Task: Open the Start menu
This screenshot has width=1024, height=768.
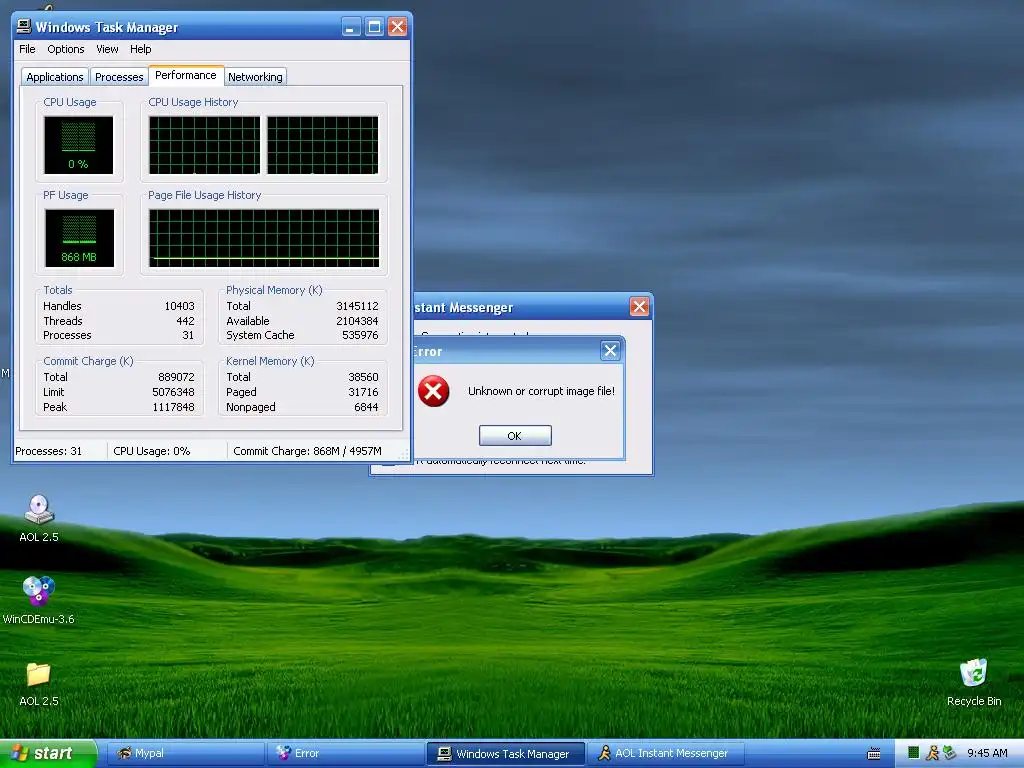Action: click(x=48, y=753)
